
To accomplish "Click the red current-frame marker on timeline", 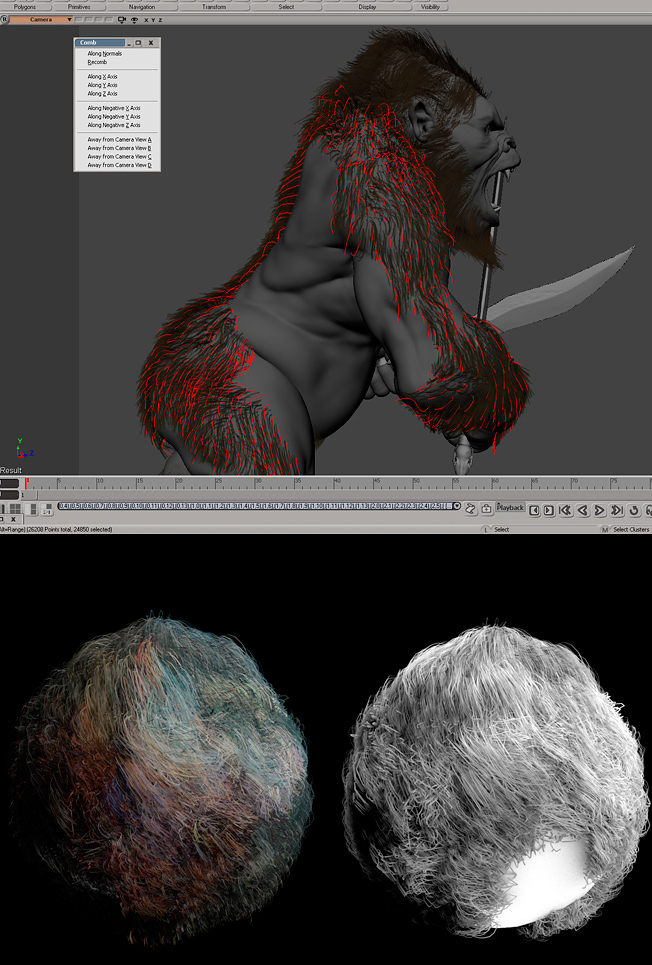I will point(26,483).
